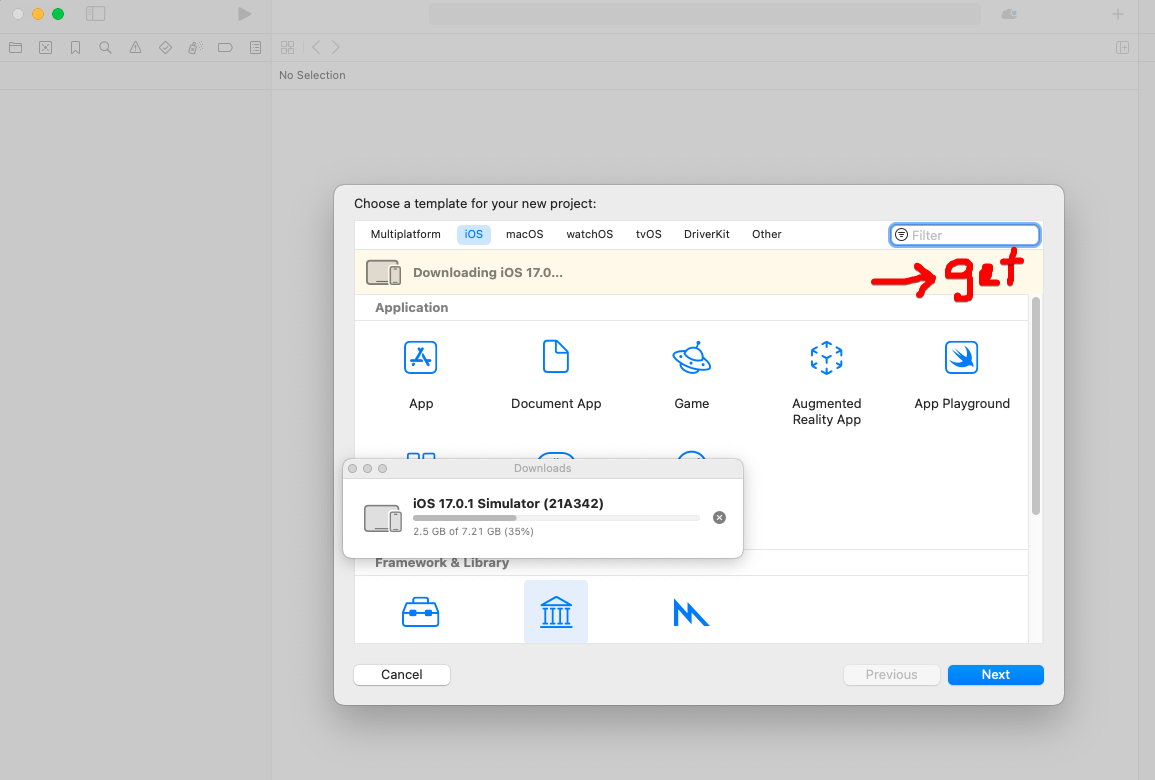1155x780 pixels.
Task: Open the related items grid icon
Action: click(x=287, y=48)
